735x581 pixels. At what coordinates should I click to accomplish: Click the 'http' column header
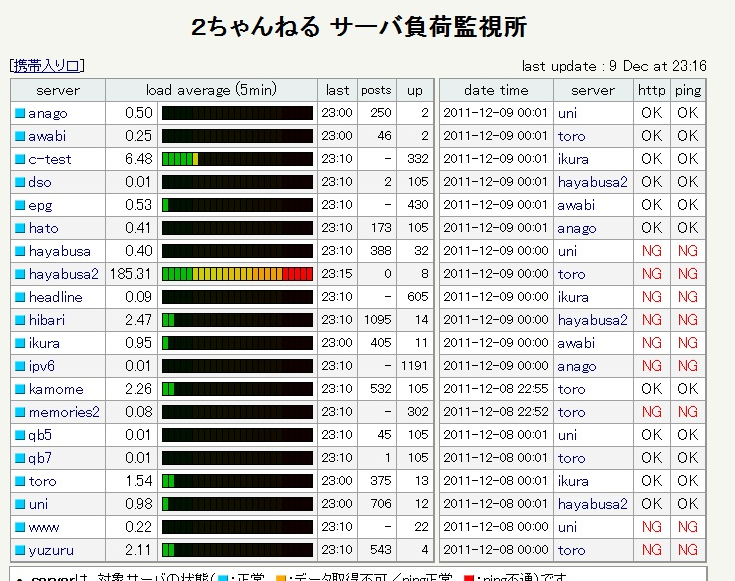[652, 90]
